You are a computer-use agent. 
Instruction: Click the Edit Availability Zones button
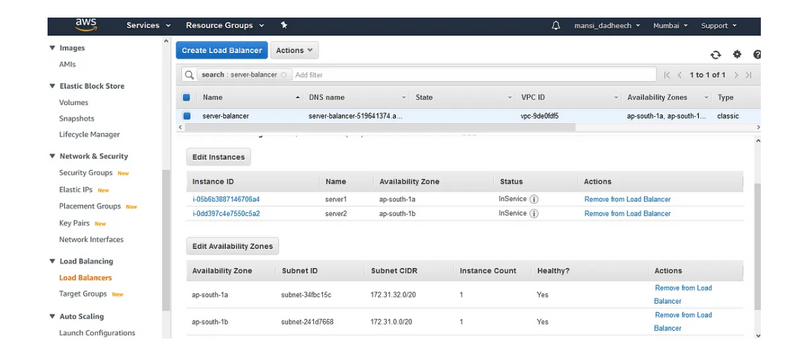pos(233,246)
